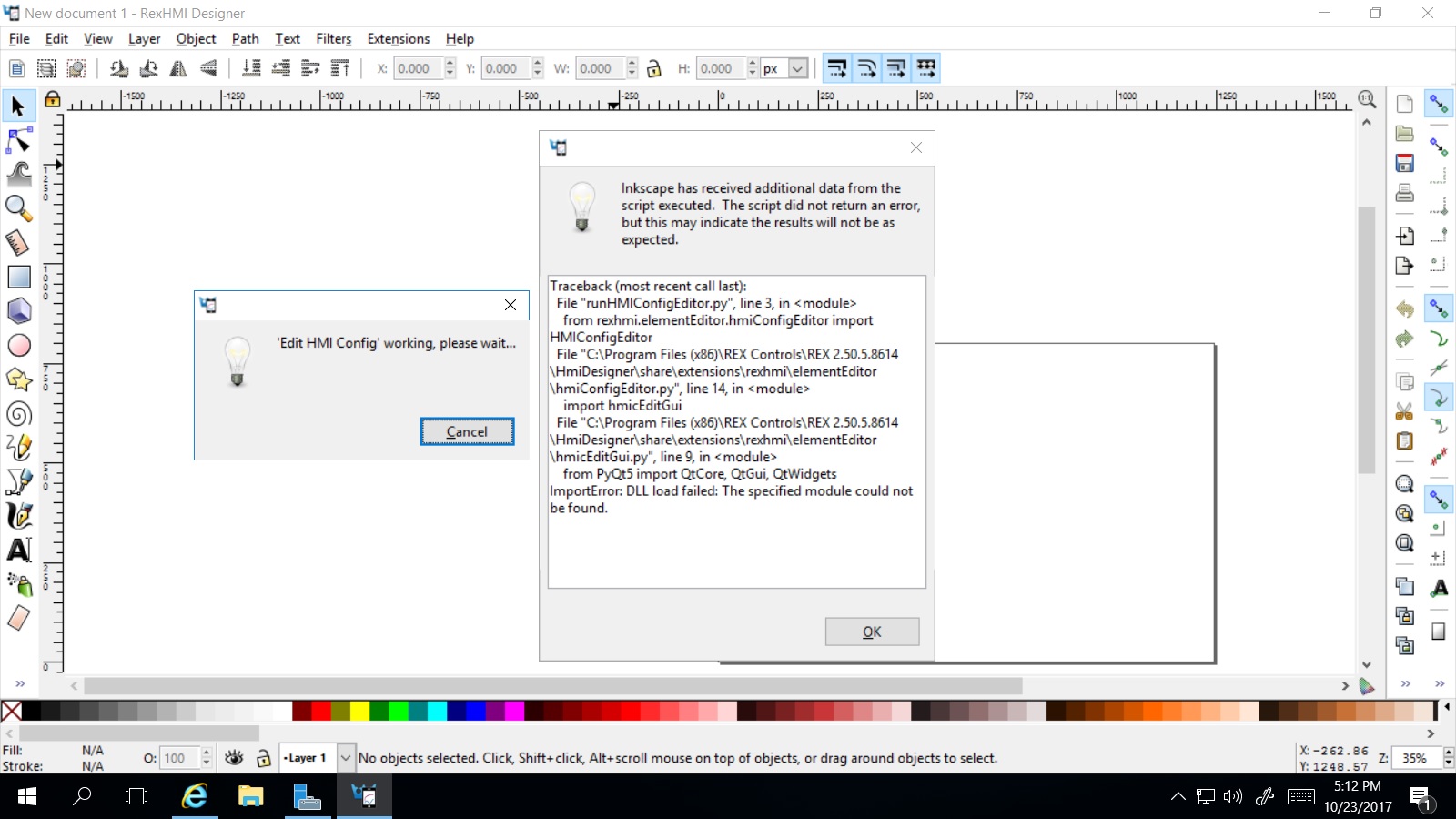The height and width of the screenshot is (819, 1456).
Task: Toggle the width/height lock ratio
Action: pyautogui.click(x=653, y=68)
